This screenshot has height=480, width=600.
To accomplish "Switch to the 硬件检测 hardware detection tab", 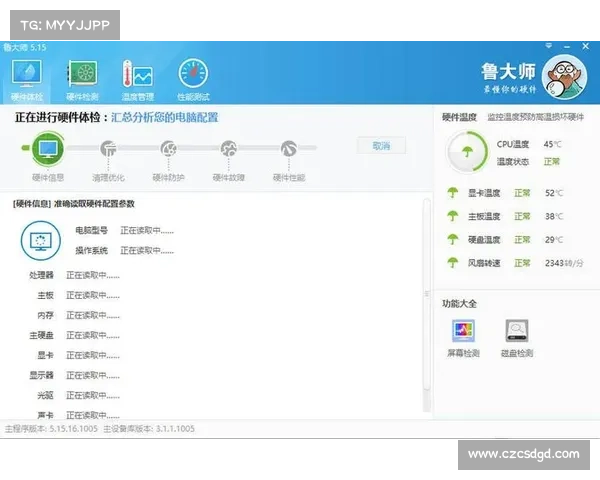I will (x=82, y=80).
